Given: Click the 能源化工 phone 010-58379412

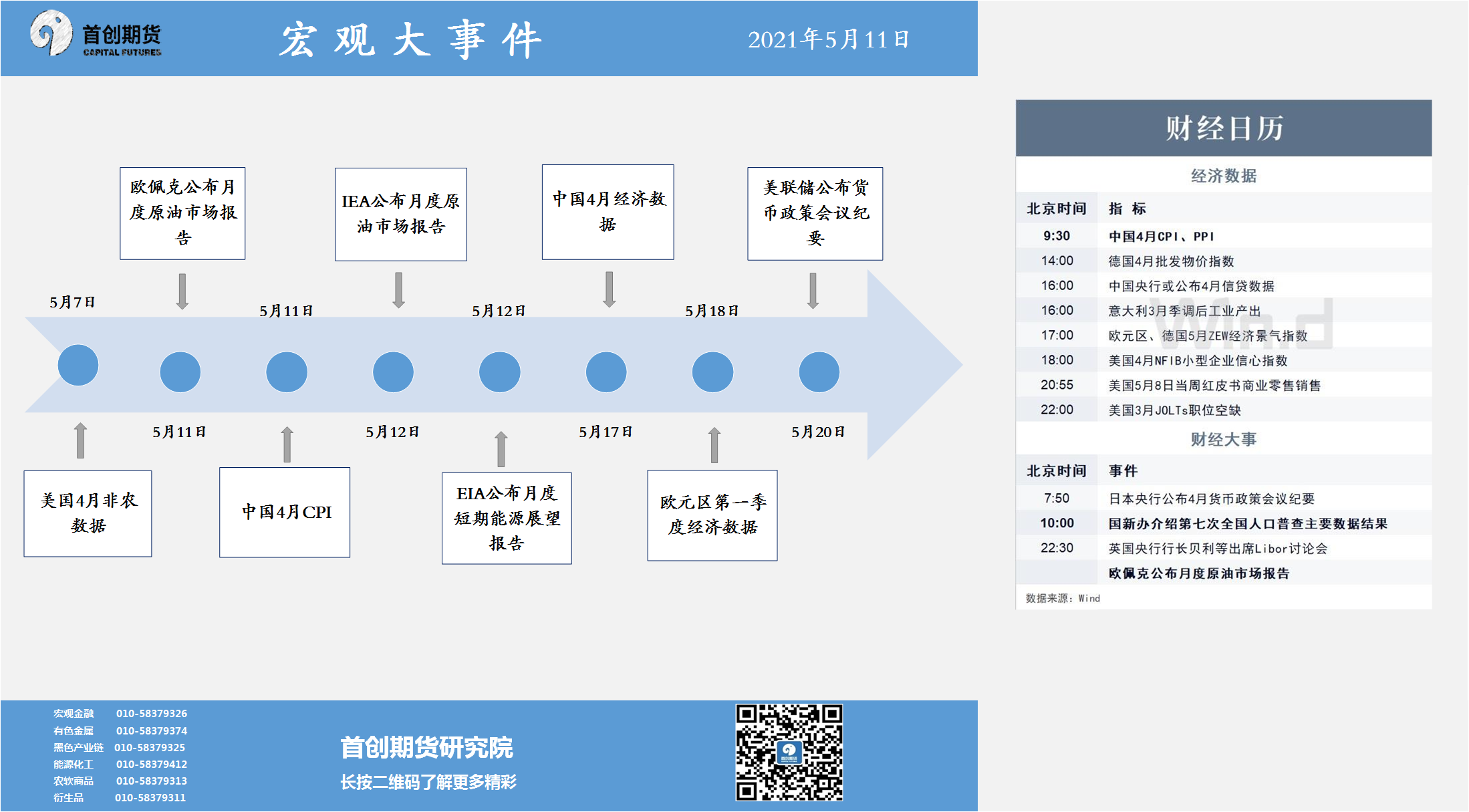Looking at the screenshot, I should pyautogui.click(x=152, y=764).
